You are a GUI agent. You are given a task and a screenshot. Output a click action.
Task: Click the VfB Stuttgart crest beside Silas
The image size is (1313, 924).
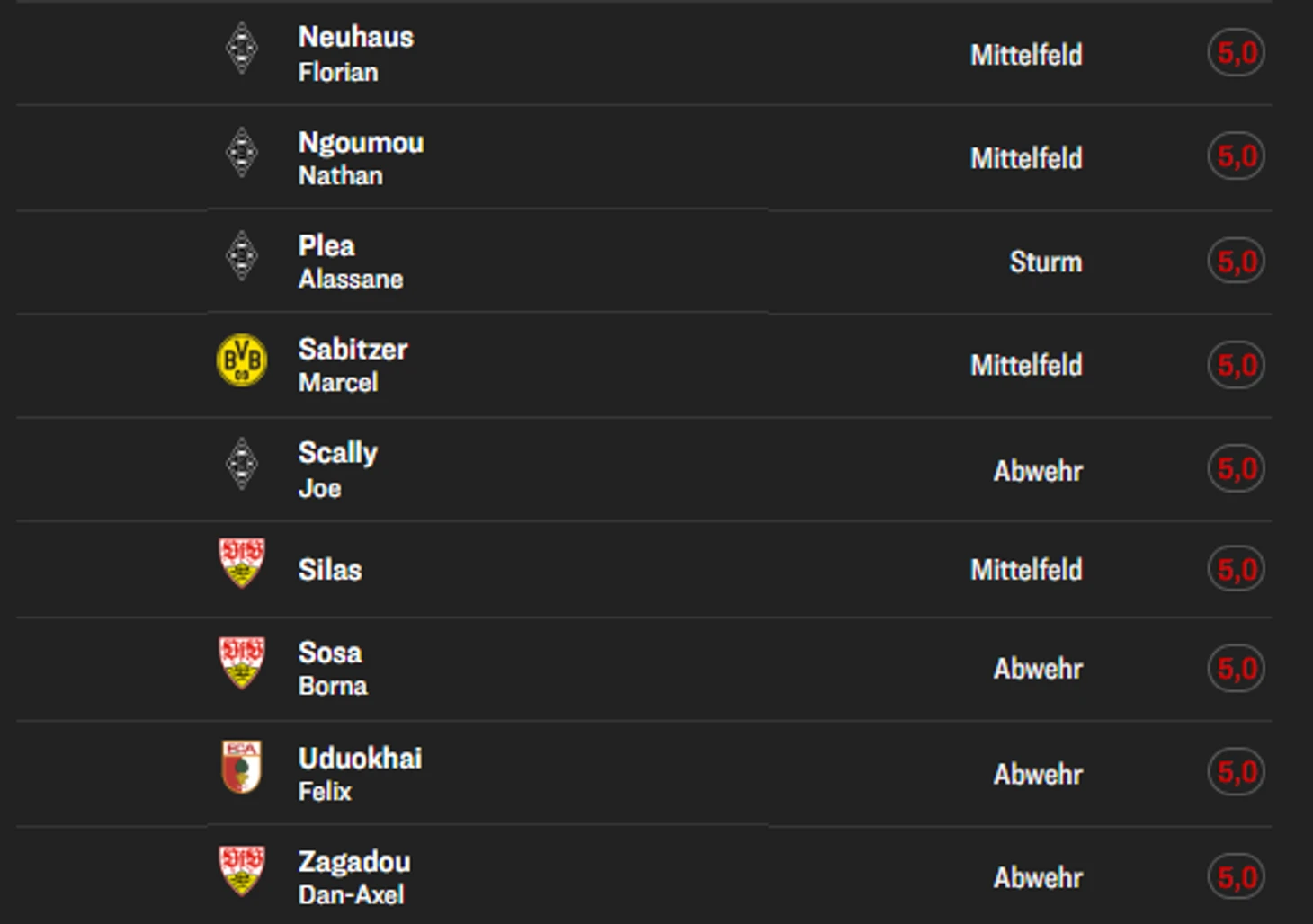tap(241, 563)
